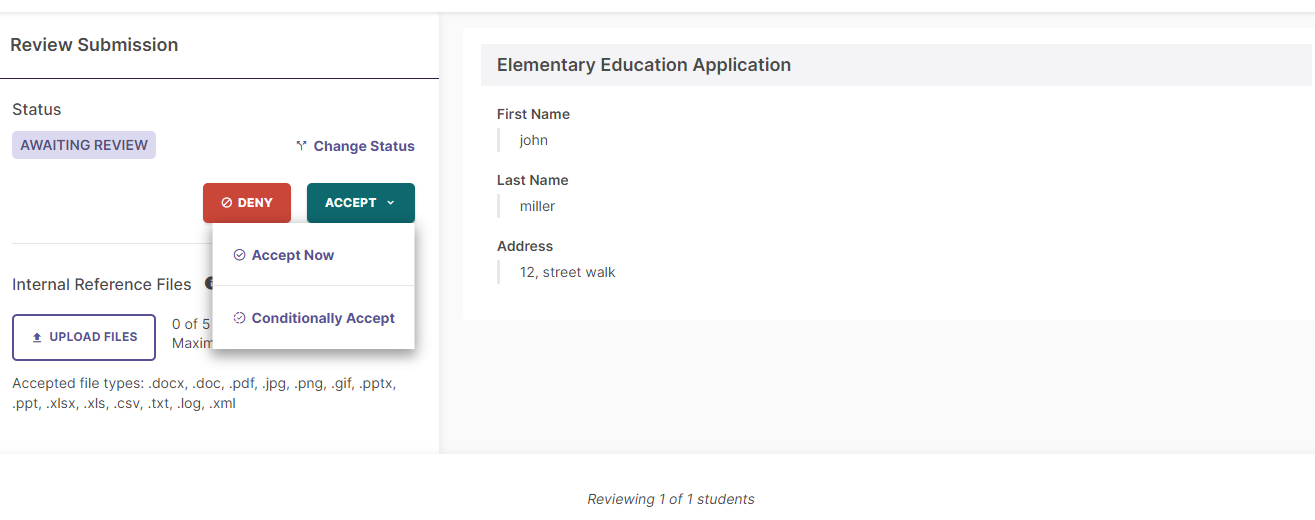The height and width of the screenshot is (520, 1315).
Task: Select the Address value 12, street walk
Action: 567,272
